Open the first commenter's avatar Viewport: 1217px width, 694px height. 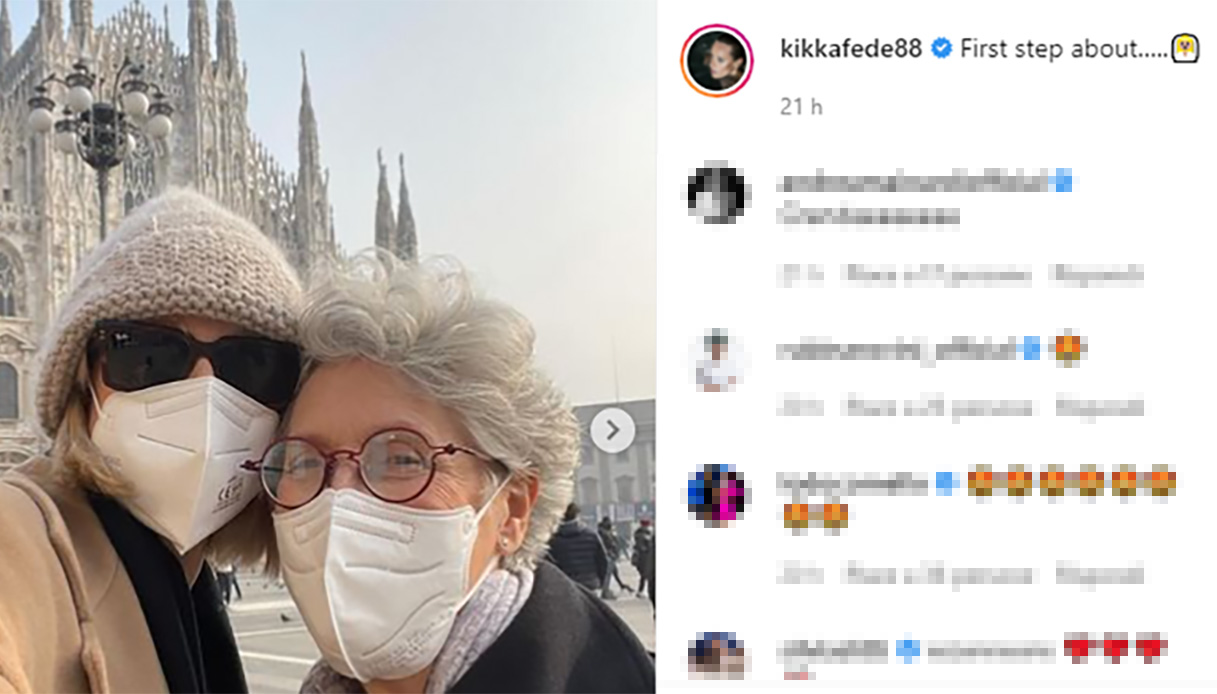pos(717,193)
